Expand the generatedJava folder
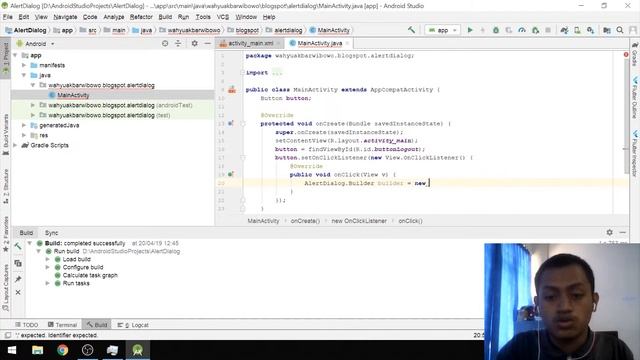The width and height of the screenshot is (640, 360). [x=24, y=125]
